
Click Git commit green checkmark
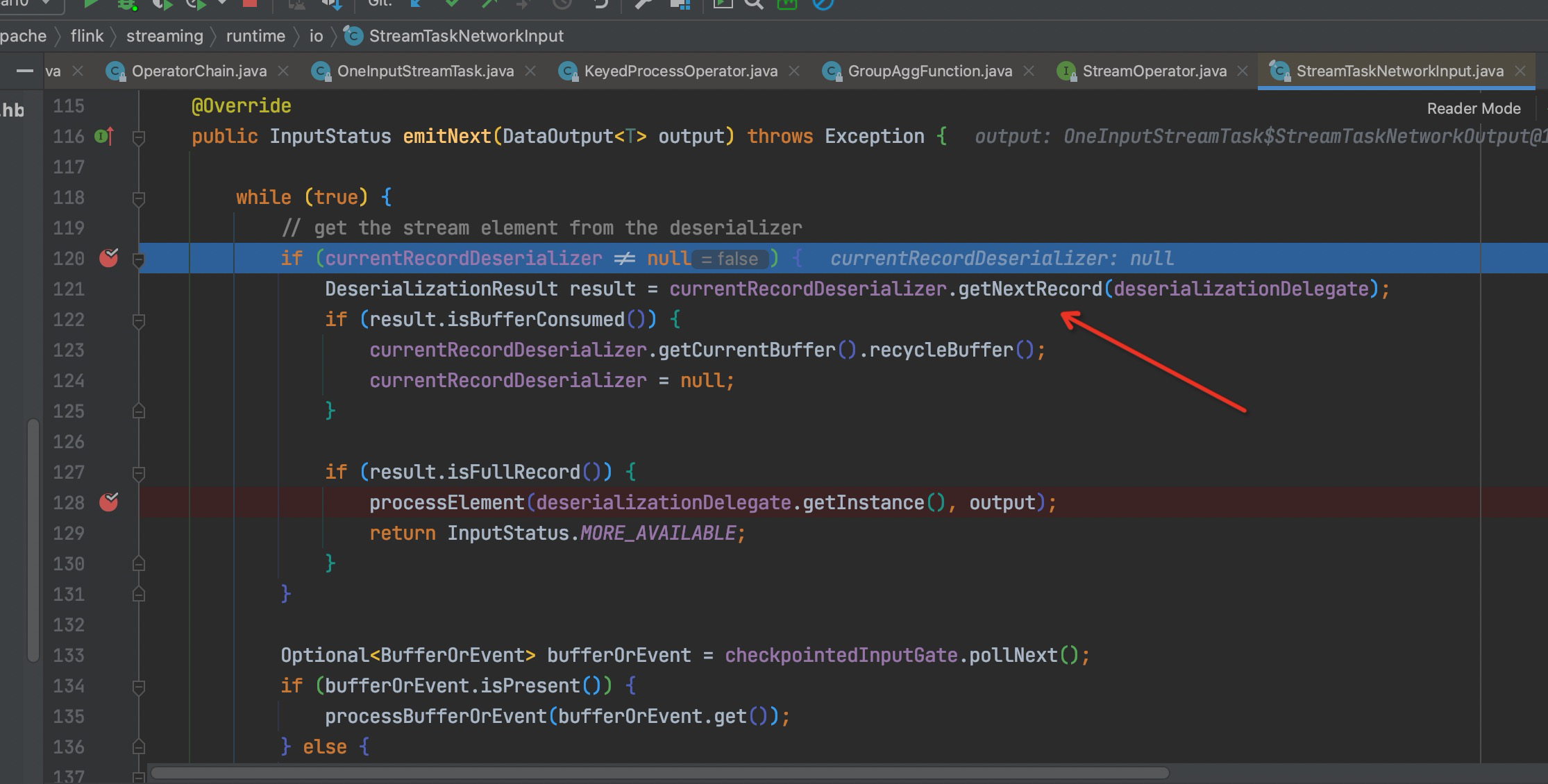(x=452, y=3)
